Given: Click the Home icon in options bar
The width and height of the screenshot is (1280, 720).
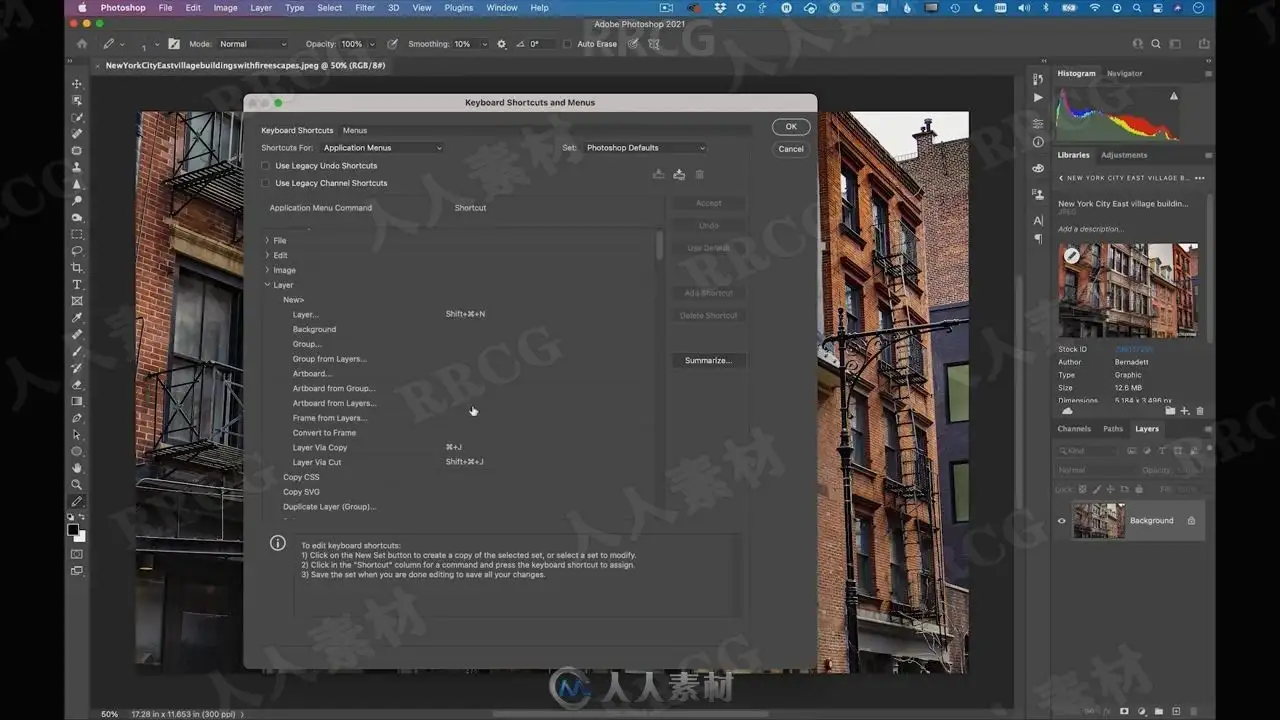Looking at the screenshot, I should pyautogui.click(x=82, y=44).
